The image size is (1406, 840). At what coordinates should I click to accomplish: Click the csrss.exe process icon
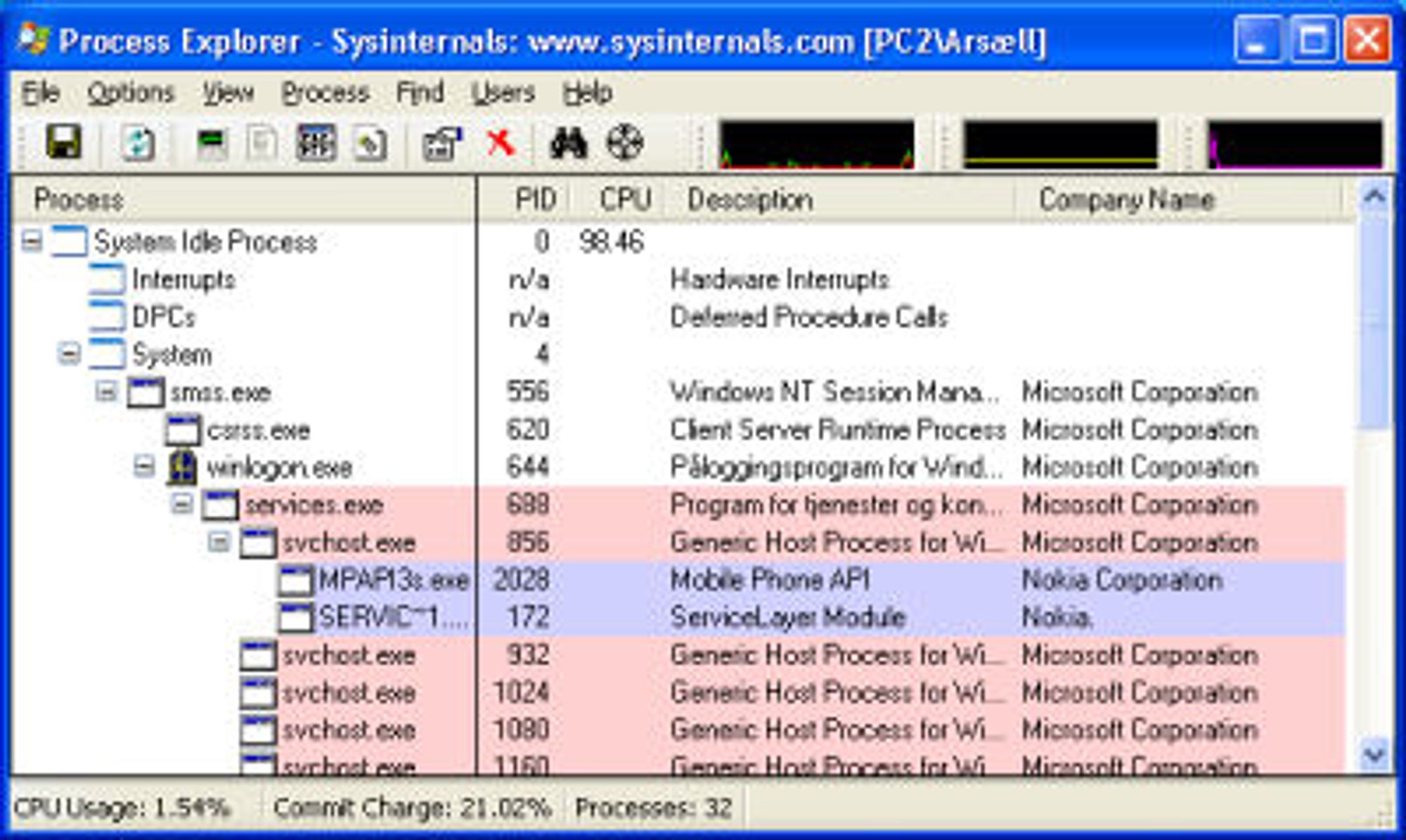click(183, 429)
